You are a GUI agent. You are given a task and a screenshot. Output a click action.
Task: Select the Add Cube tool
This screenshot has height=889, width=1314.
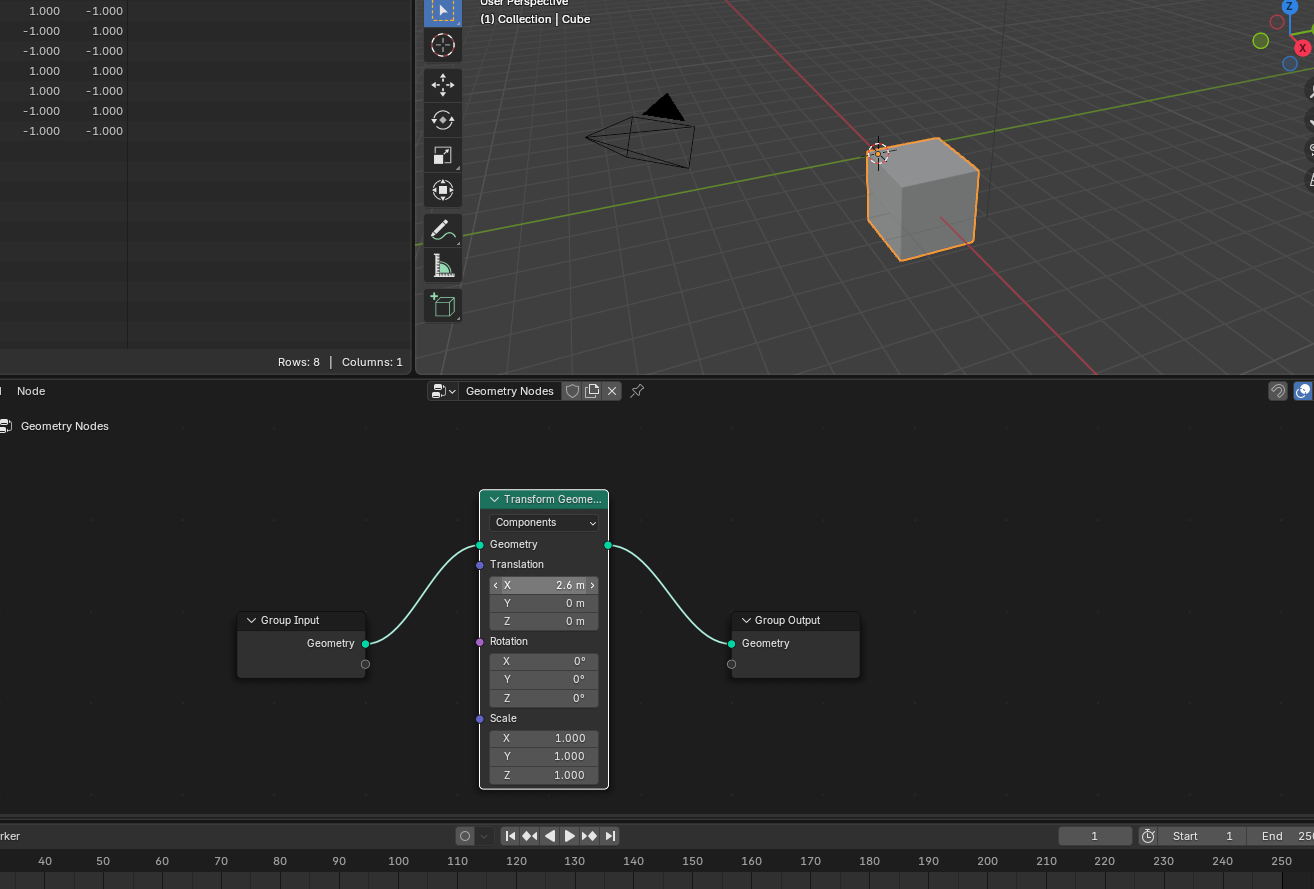point(443,305)
